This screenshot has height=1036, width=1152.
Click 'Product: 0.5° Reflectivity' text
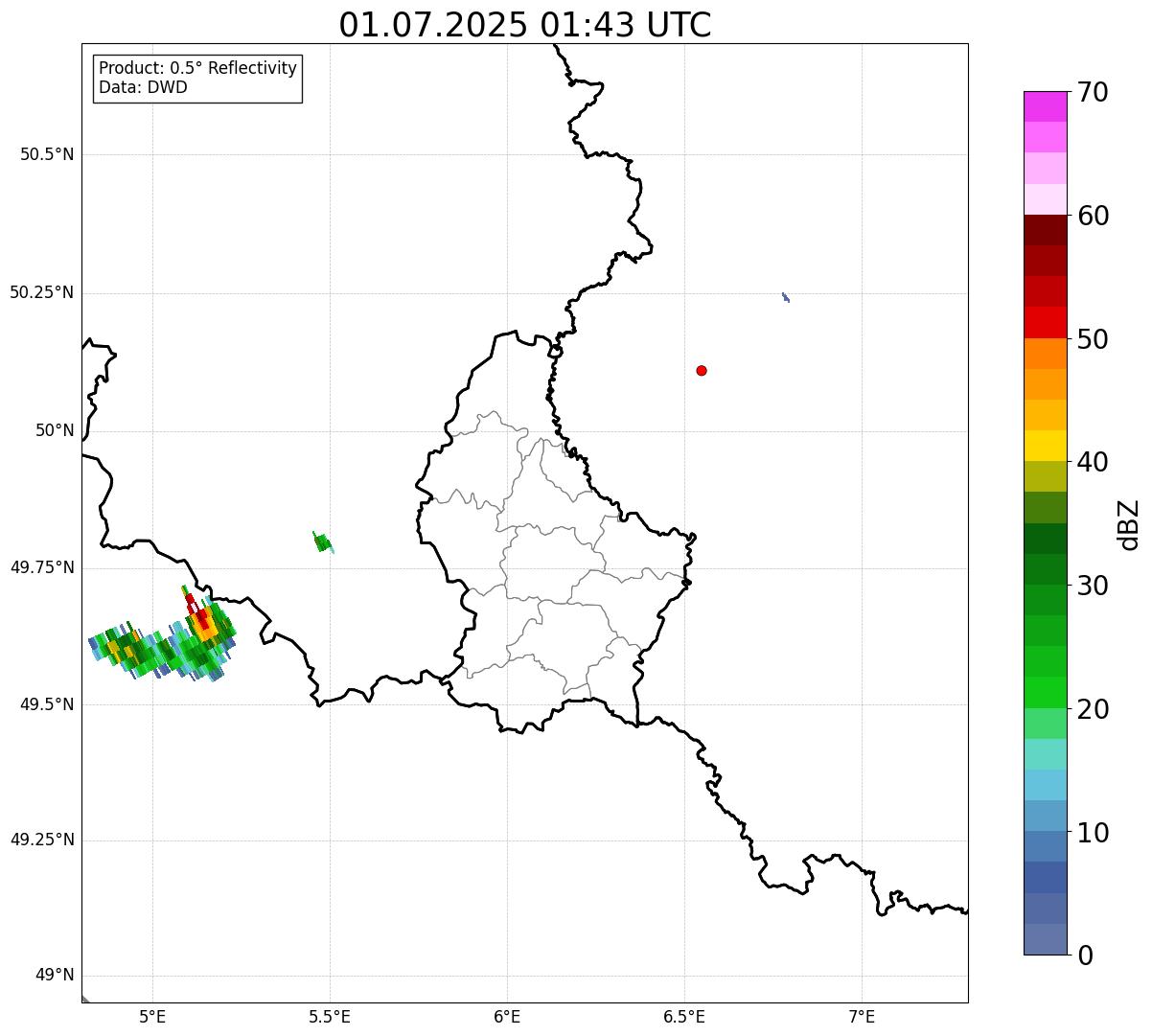197,69
